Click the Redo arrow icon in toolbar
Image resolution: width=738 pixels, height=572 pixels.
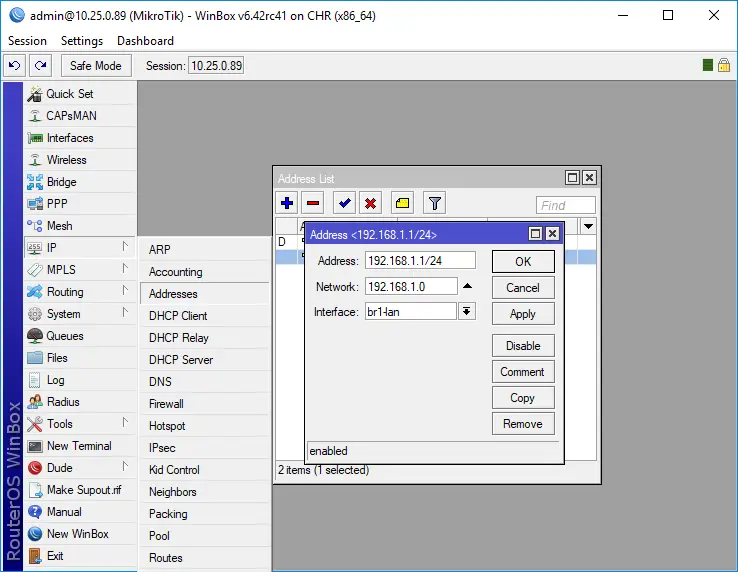tap(40, 65)
